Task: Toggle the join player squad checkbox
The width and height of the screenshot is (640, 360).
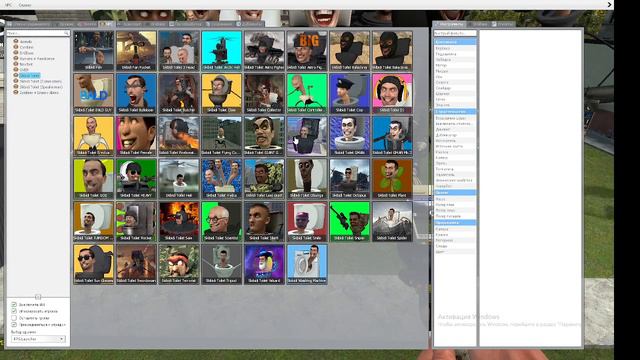Action: [x=14, y=324]
